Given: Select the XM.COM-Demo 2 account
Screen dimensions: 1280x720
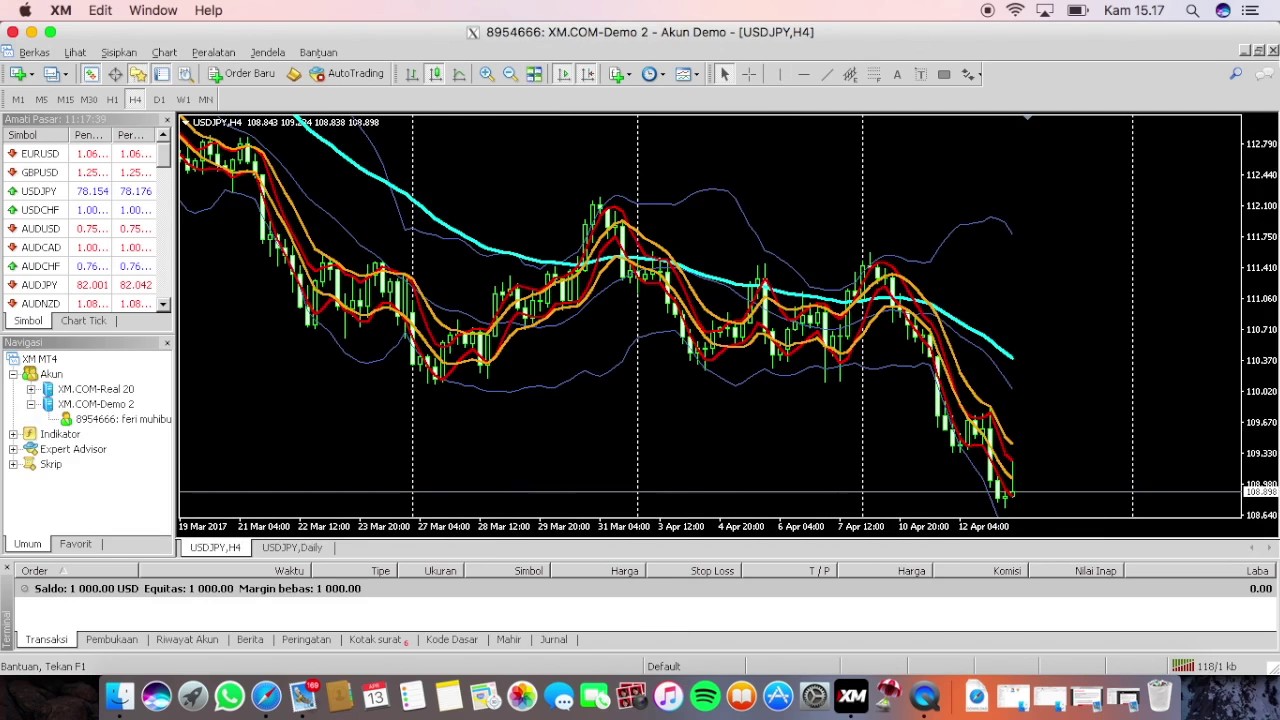Looking at the screenshot, I should (x=95, y=404).
